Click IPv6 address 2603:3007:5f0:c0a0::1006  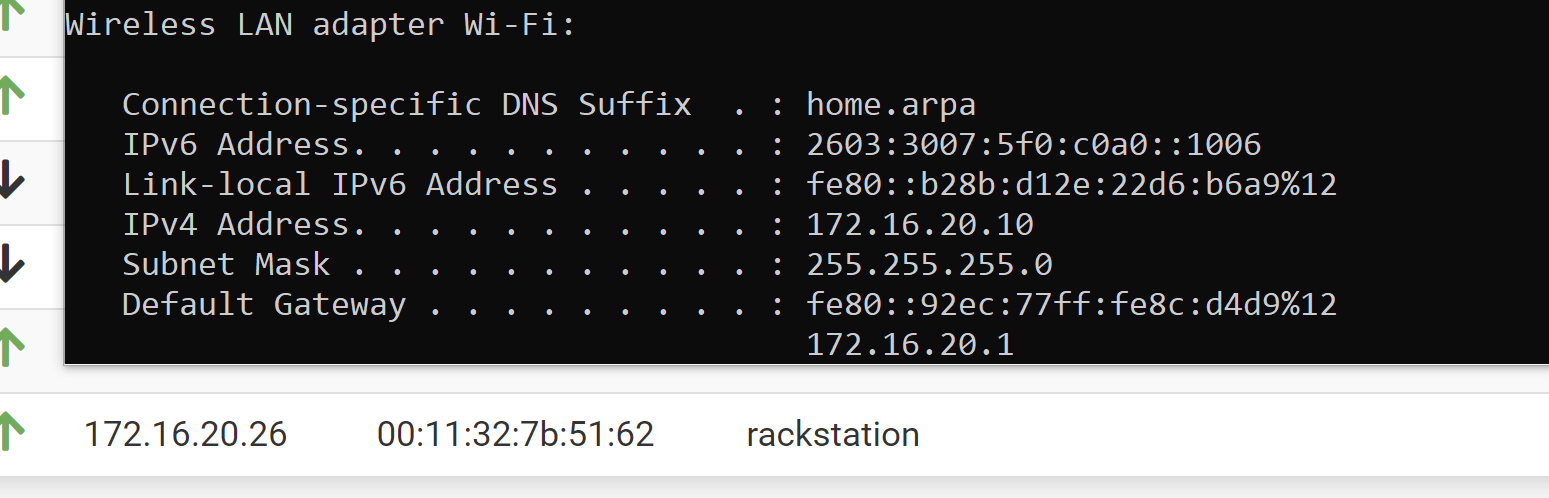(1034, 145)
